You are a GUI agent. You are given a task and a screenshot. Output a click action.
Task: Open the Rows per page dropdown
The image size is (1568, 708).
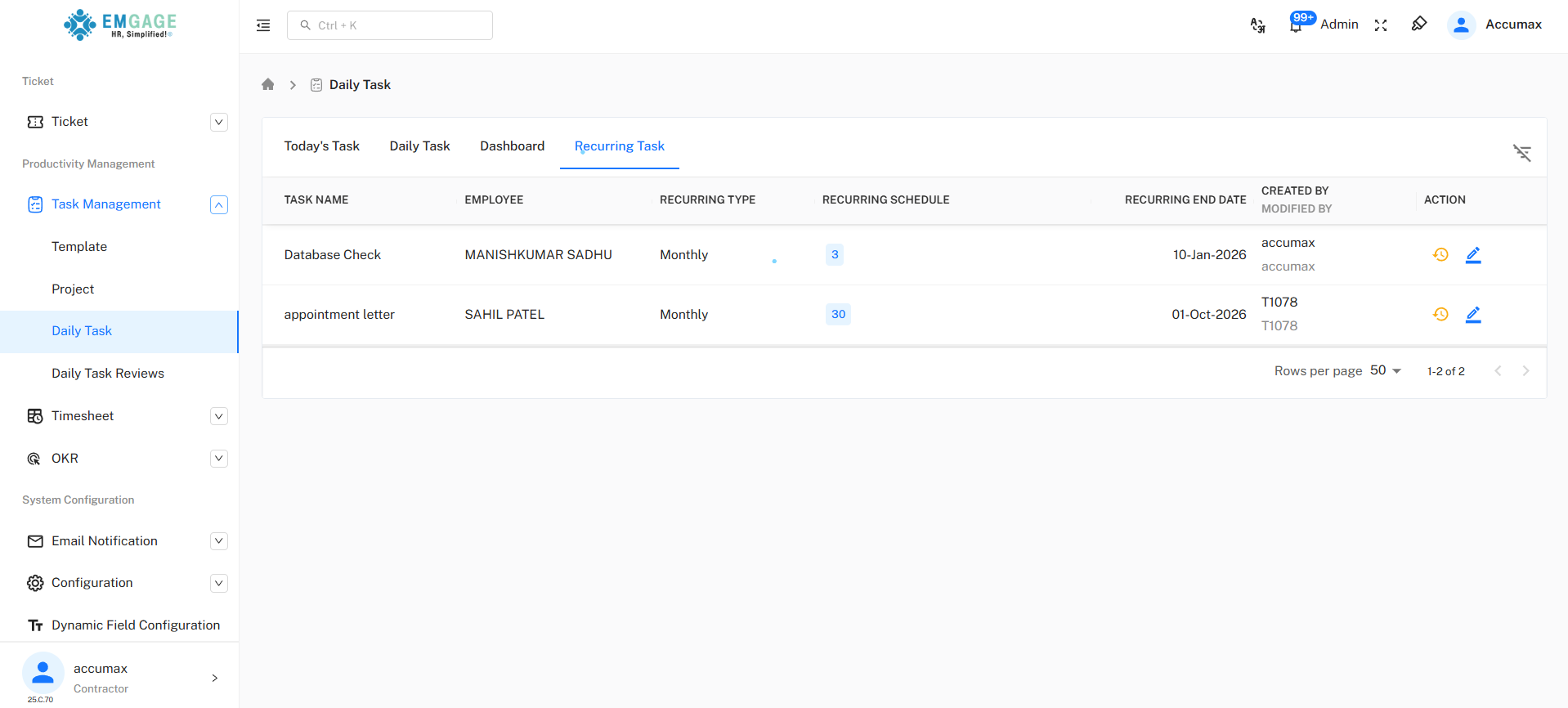click(1385, 371)
